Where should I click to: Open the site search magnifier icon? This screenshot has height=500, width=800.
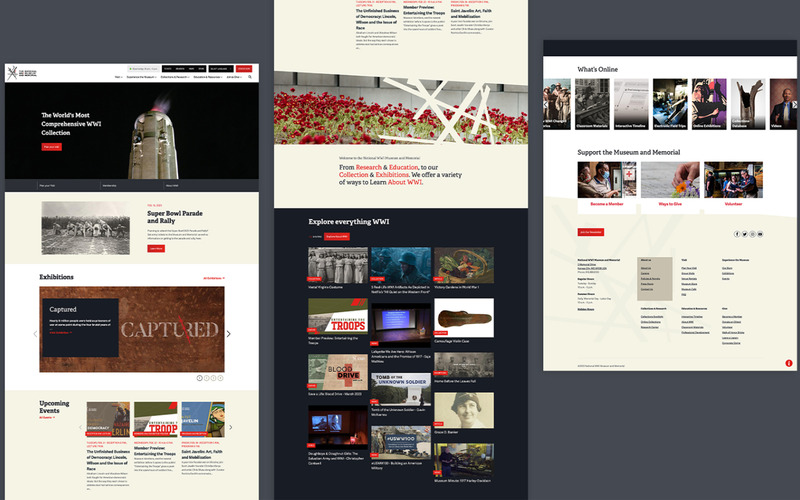pyautogui.click(x=250, y=77)
